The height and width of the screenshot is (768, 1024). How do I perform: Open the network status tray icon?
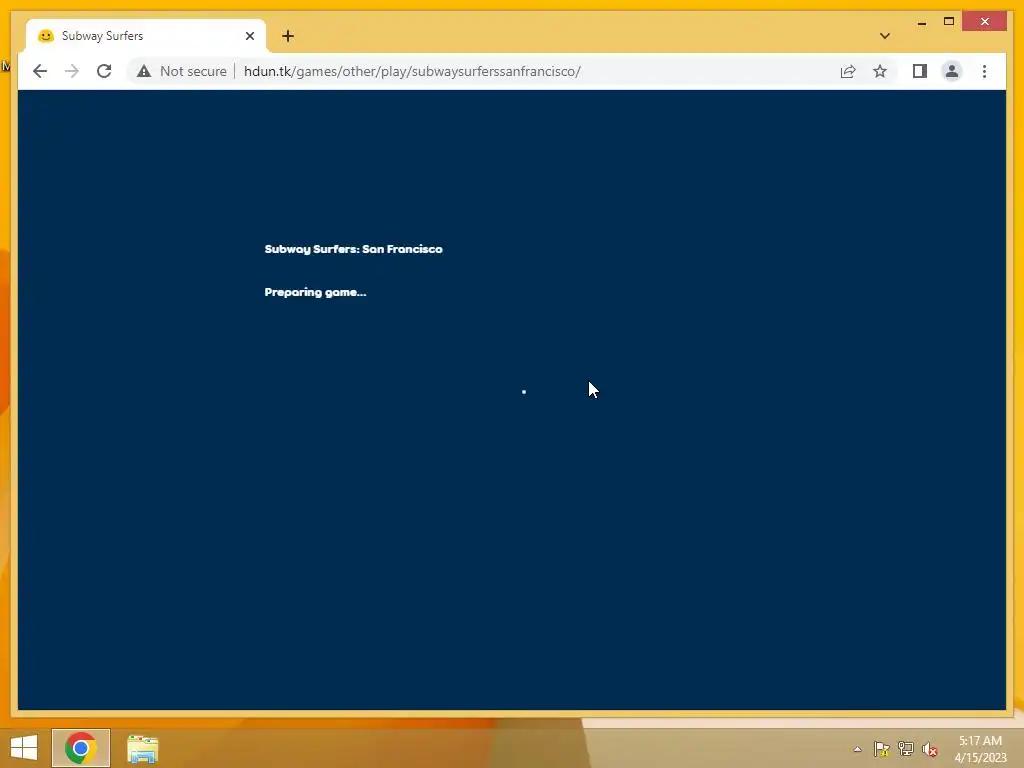tap(906, 749)
